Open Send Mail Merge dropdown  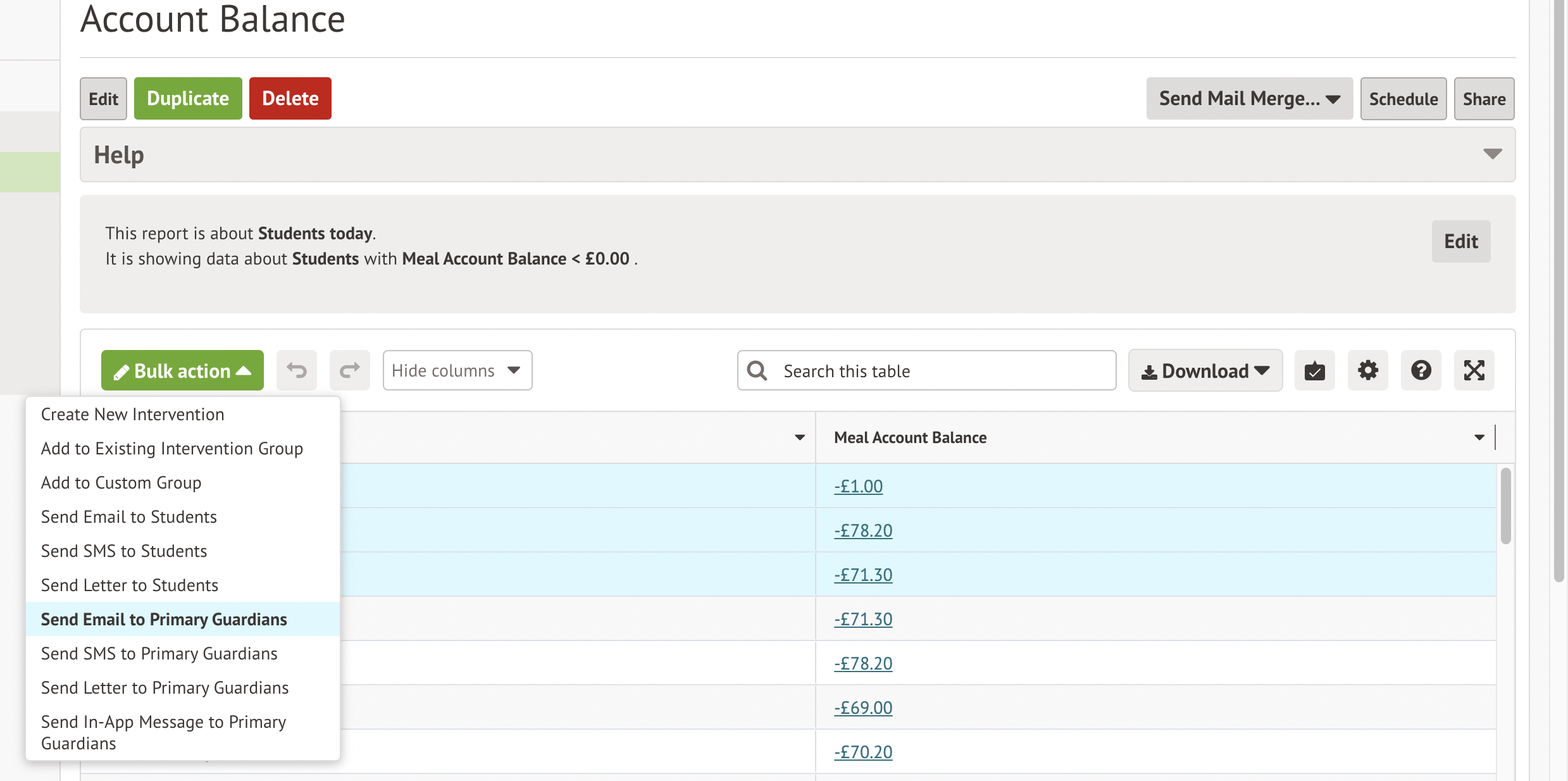click(x=1249, y=99)
